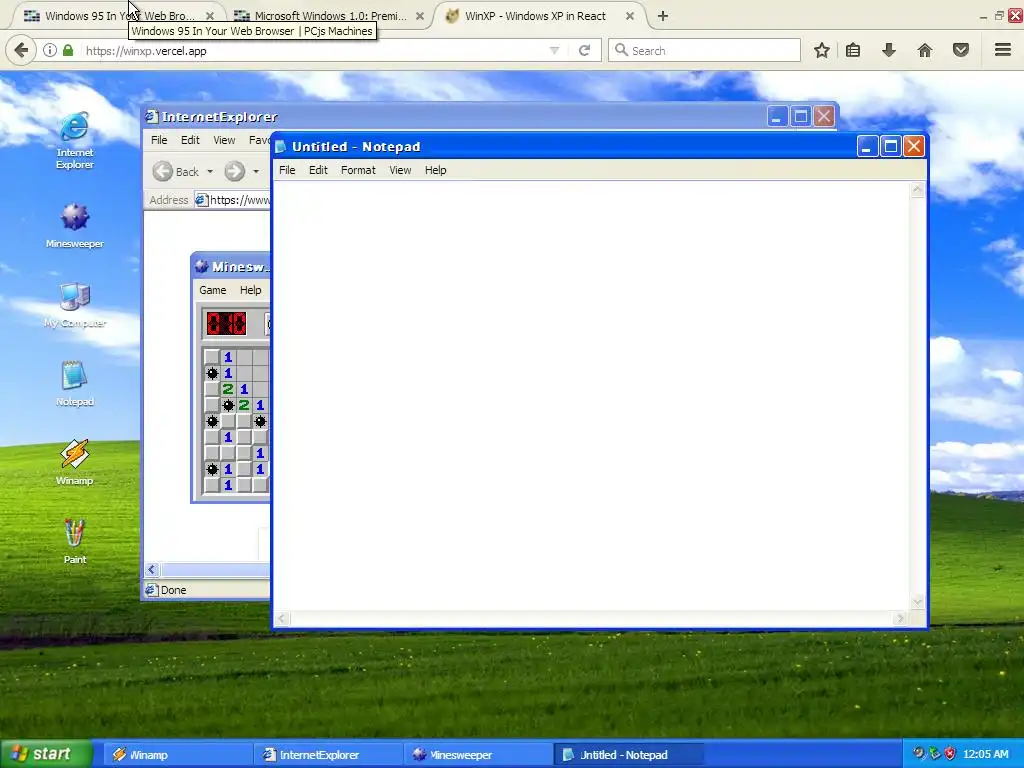Open the Firefox URL history dropdown arrow
This screenshot has width=1024, height=768.
tap(554, 50)
